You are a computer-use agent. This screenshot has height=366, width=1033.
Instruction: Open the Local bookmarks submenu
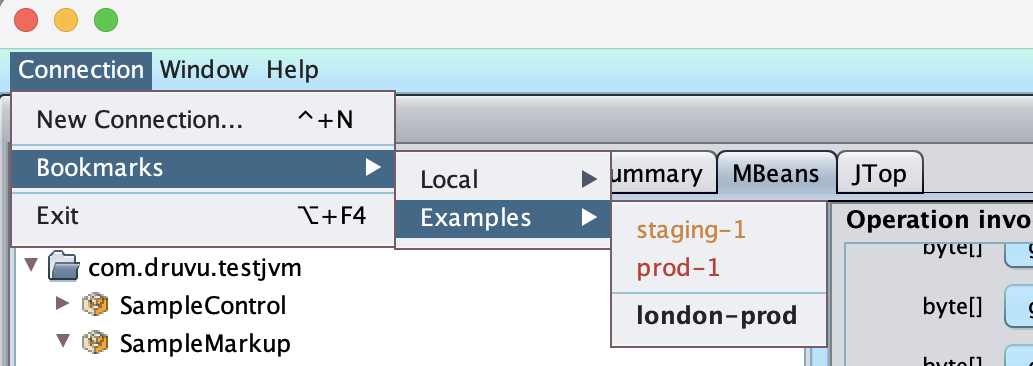pos(503,180)
